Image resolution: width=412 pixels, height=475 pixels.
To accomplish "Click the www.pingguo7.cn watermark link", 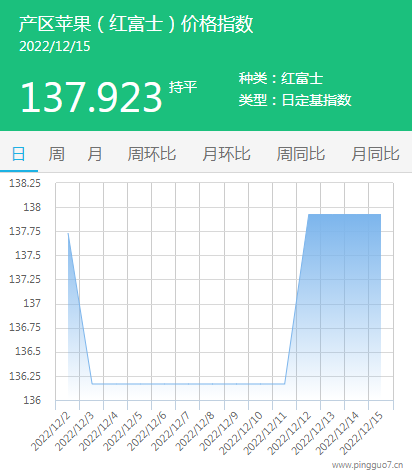I will [x=367, y=465].
